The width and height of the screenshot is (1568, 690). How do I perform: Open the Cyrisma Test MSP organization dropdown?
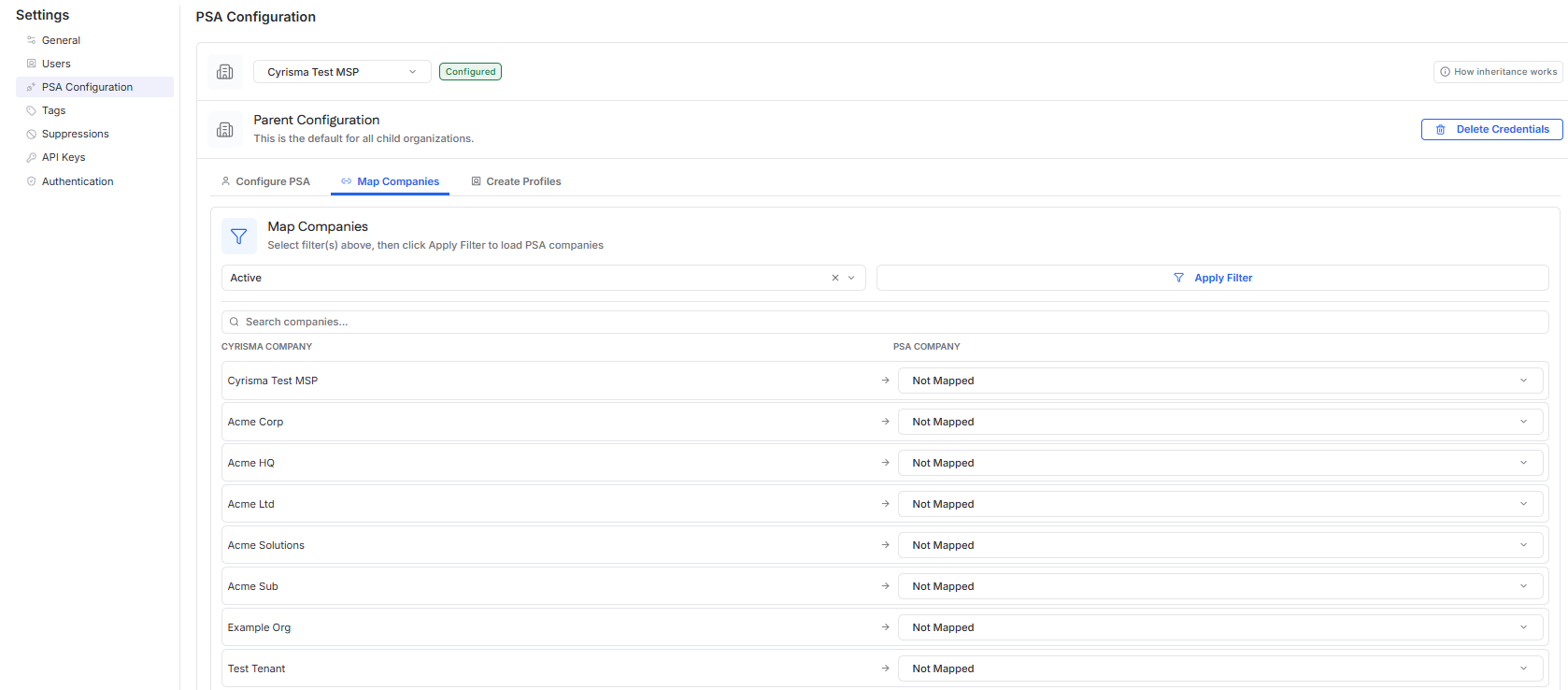pos(342,72)
